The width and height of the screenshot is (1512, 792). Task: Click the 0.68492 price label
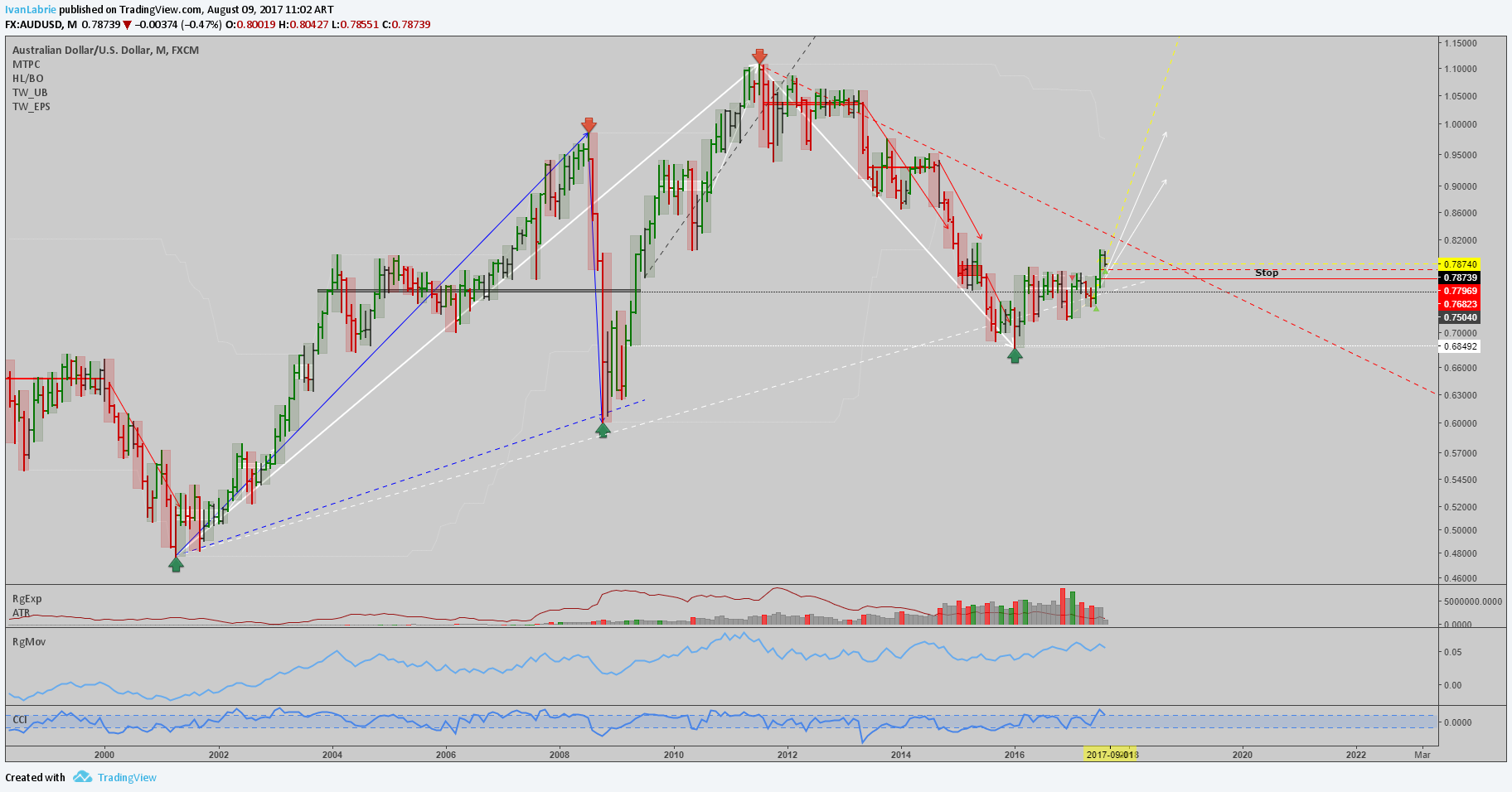point(1460,346)
